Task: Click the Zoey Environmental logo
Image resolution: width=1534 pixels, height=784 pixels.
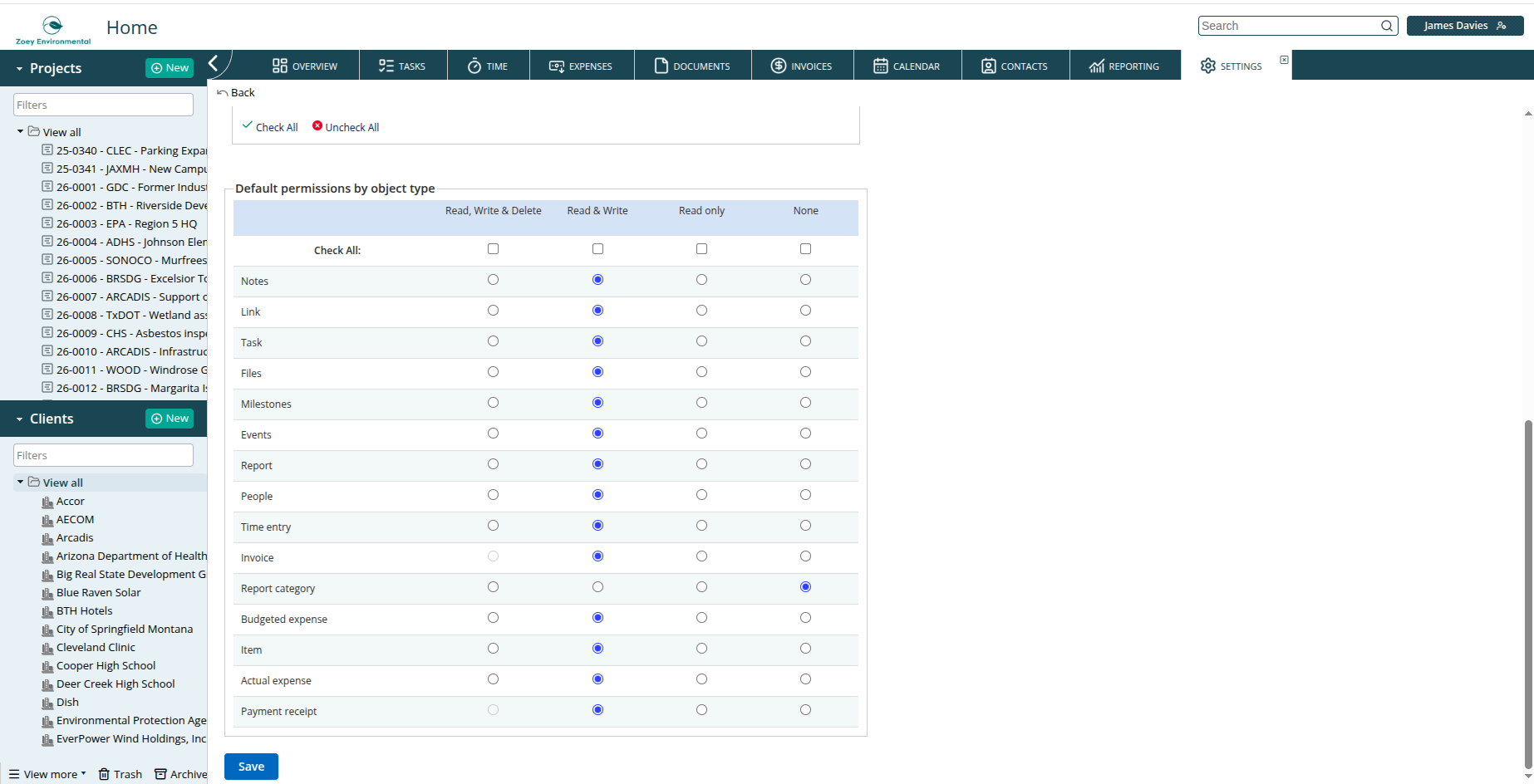Action: click(53, 30)
